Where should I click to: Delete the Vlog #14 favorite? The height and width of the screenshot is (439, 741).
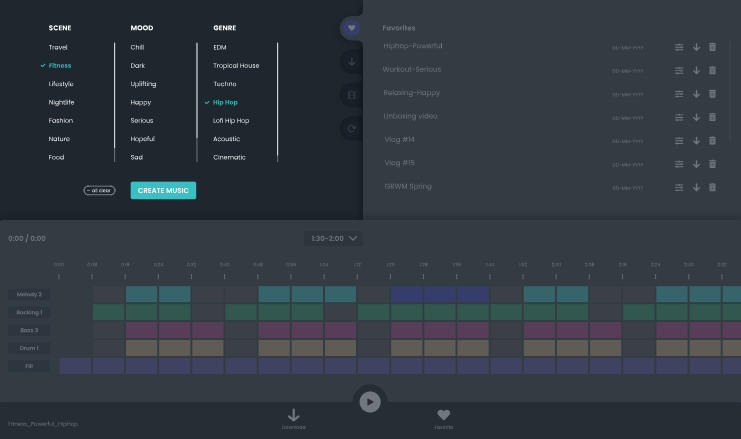(x=712, y=141)
